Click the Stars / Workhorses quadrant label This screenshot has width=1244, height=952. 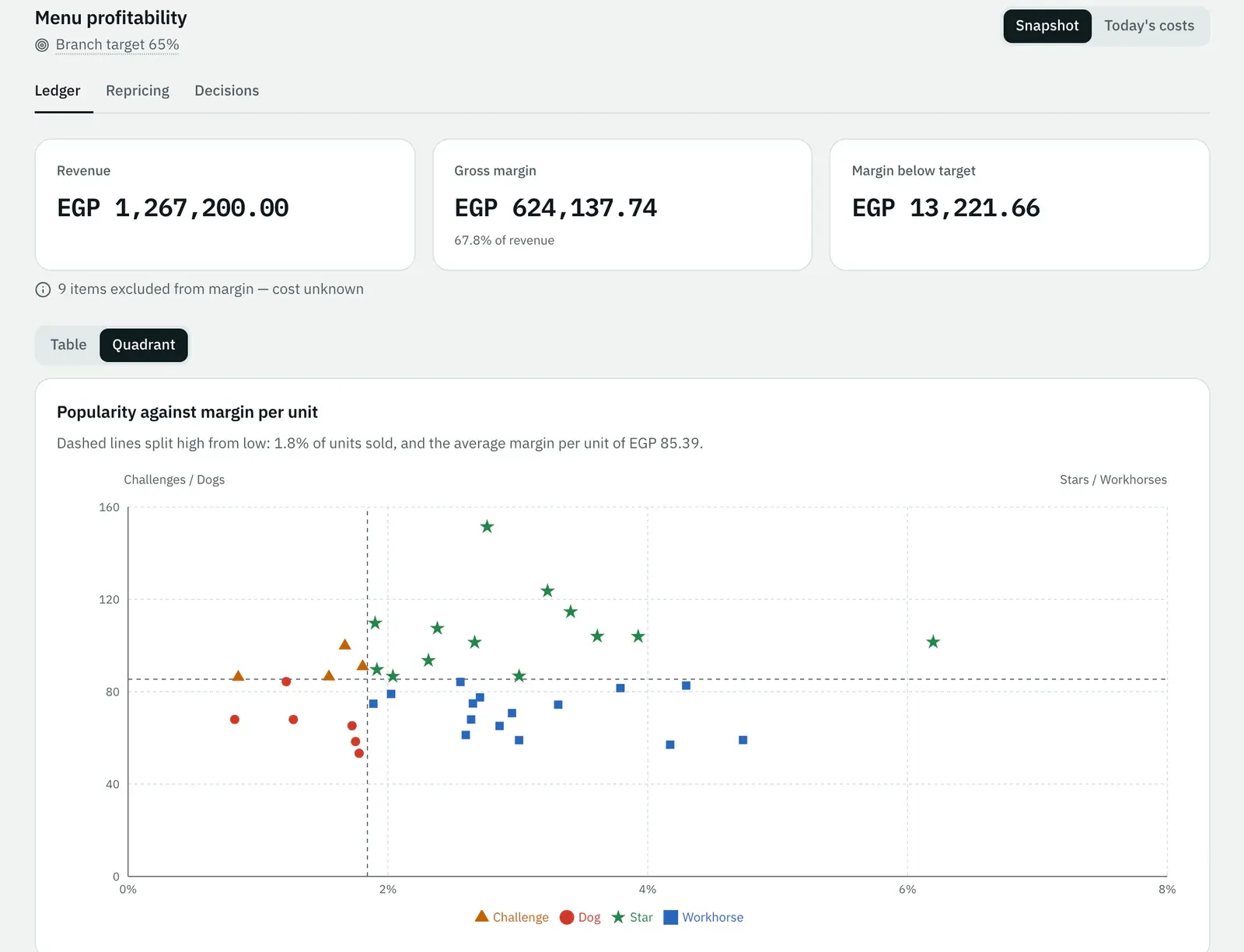[x=1113, y=479]
